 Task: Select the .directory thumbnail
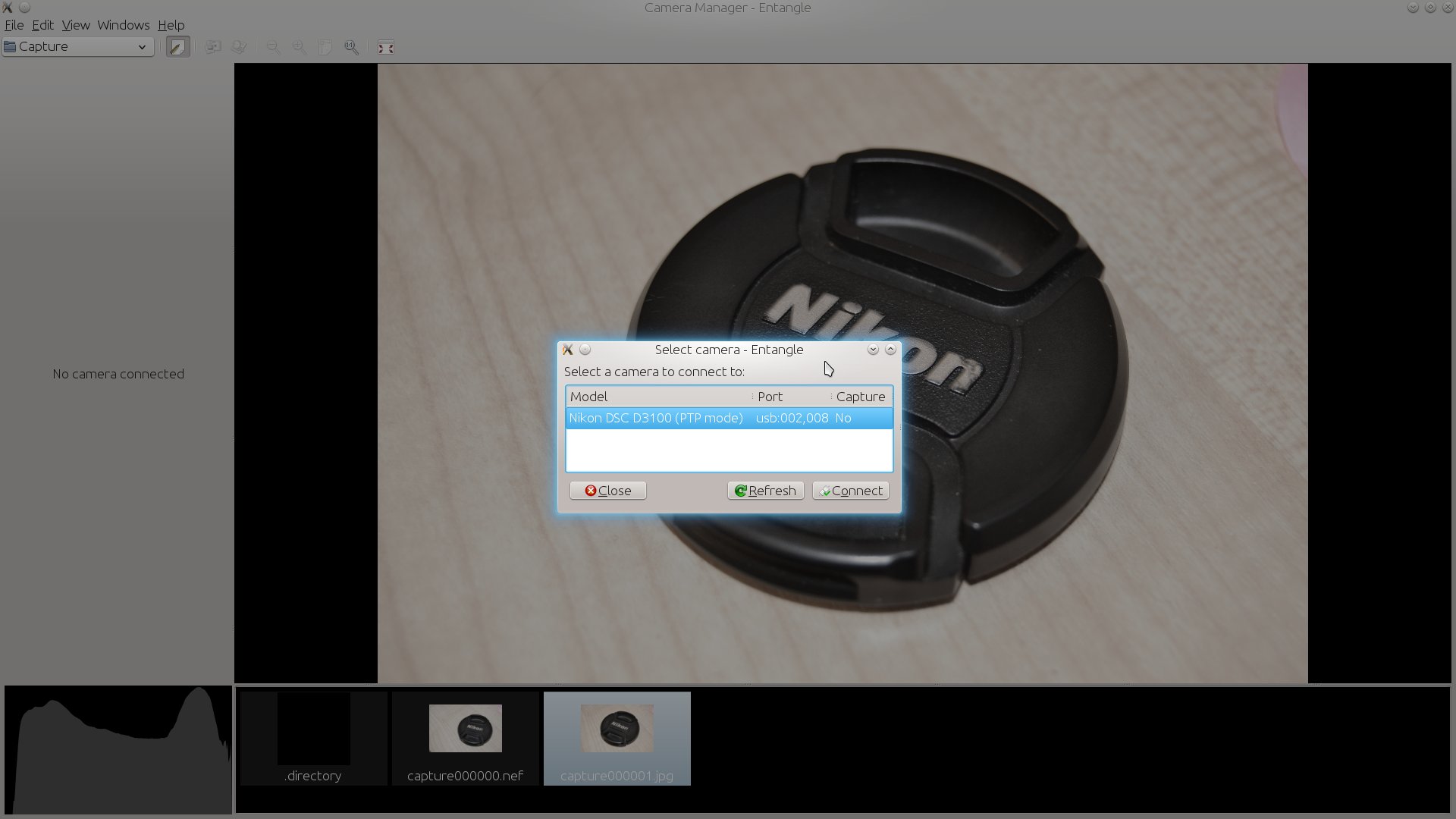[x=314, y=738]
